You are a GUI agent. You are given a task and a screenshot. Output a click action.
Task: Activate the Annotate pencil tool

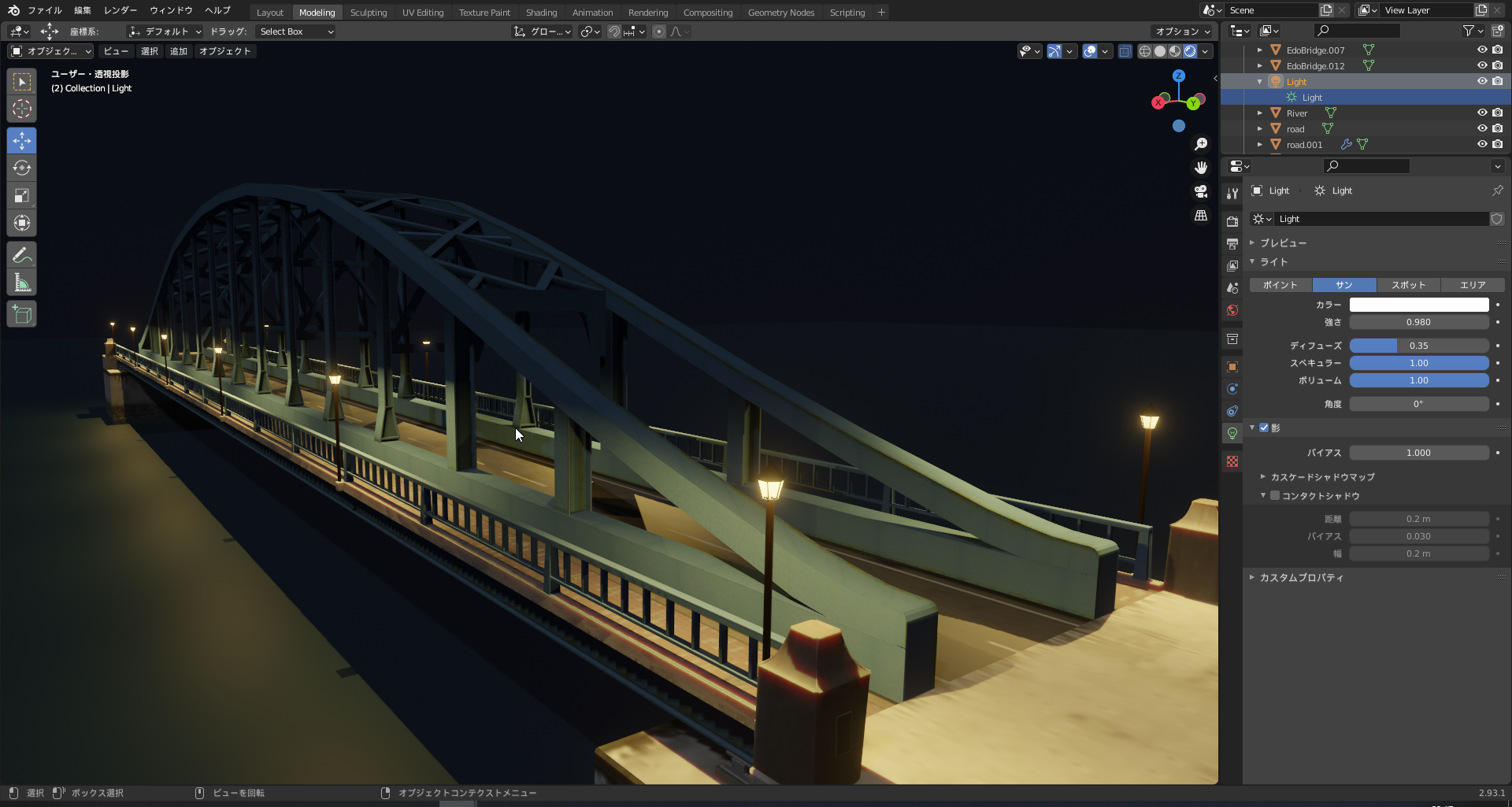point(22,255)
